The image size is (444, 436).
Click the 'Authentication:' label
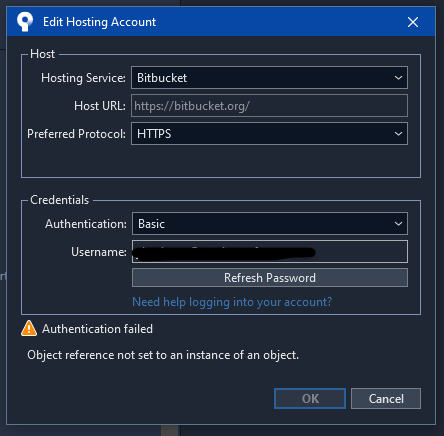[86, 224]
